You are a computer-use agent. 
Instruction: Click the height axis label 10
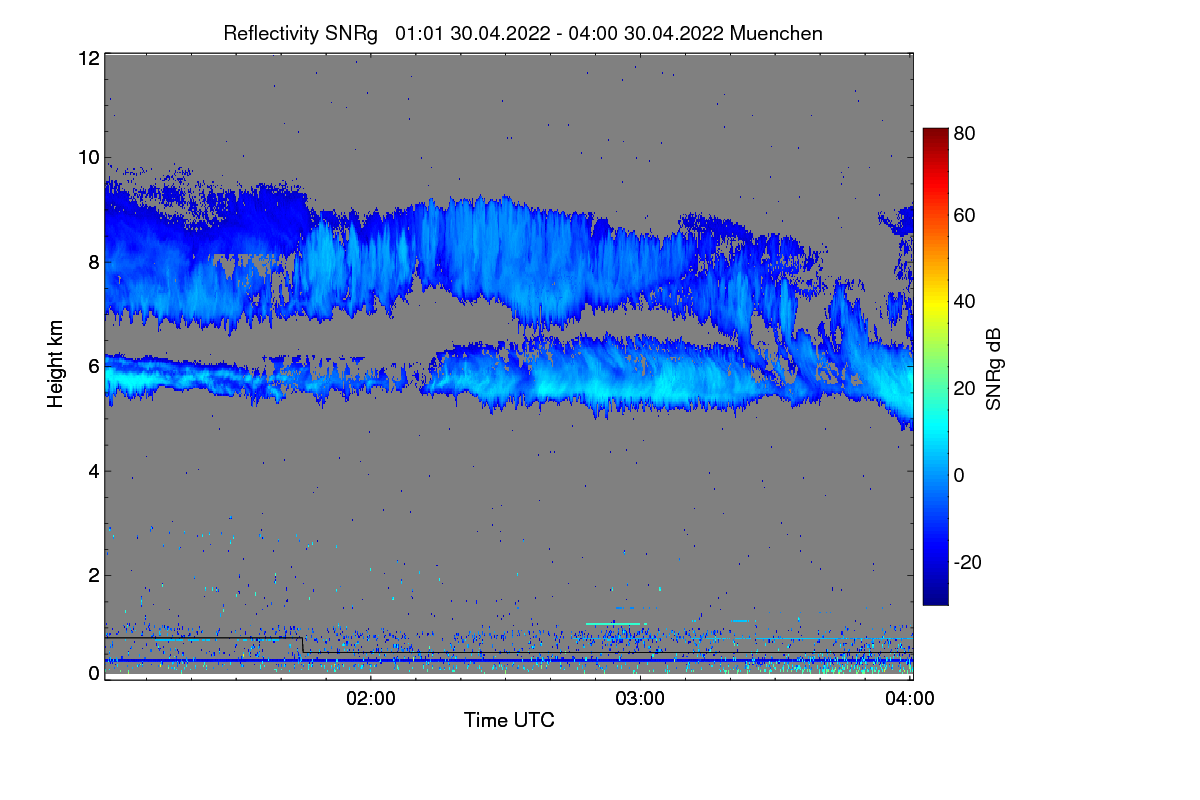88,157
